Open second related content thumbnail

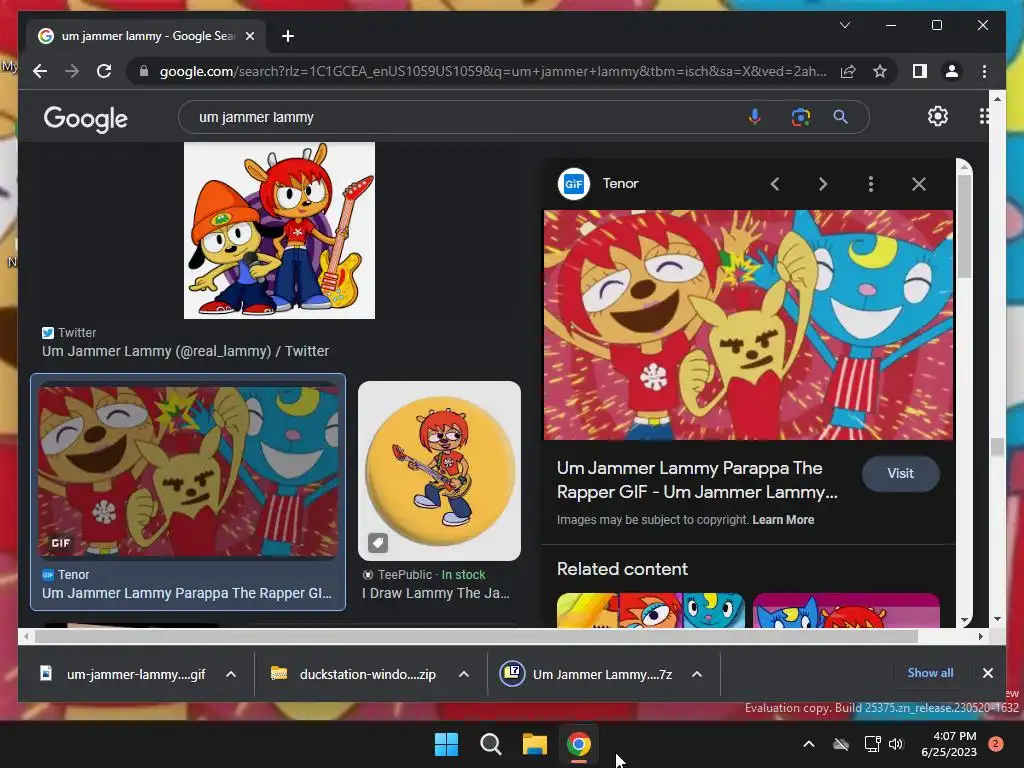[846, 610]
